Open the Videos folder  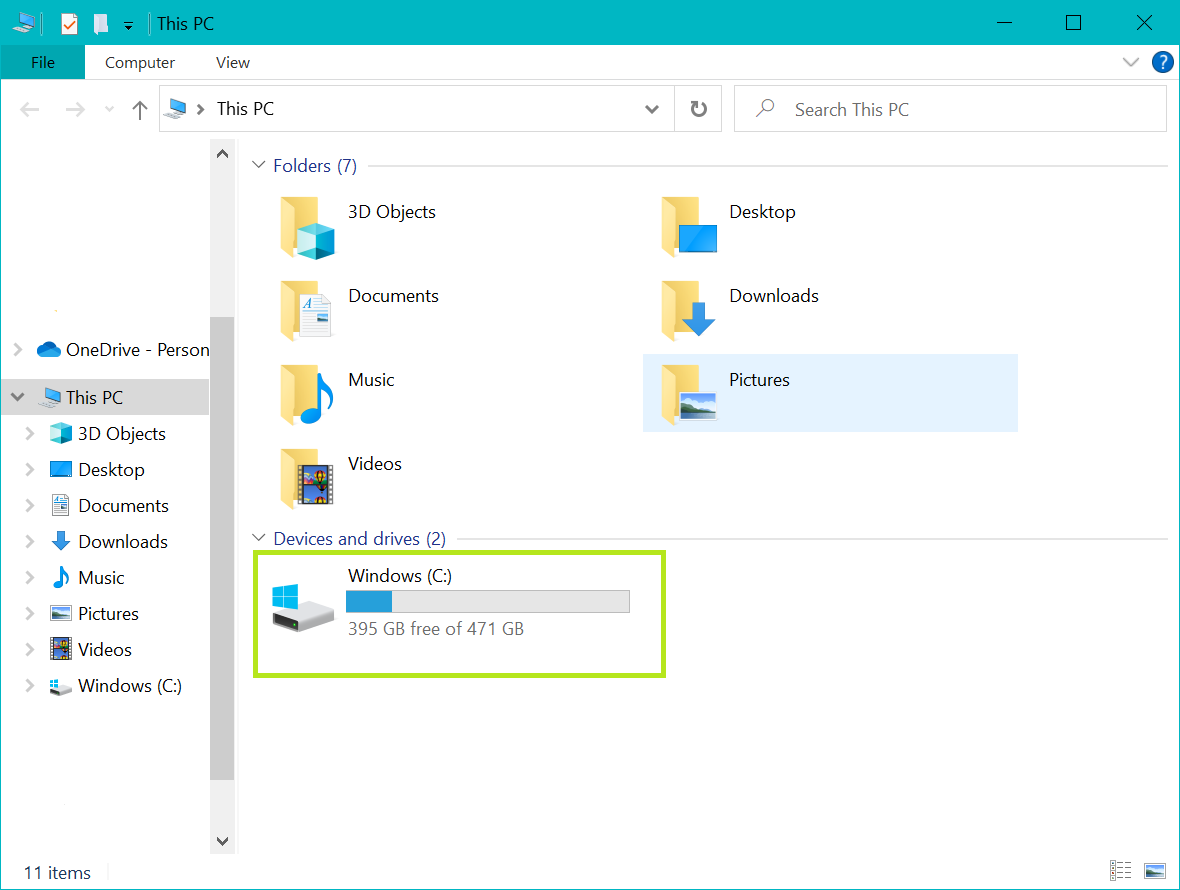point(374,463)
